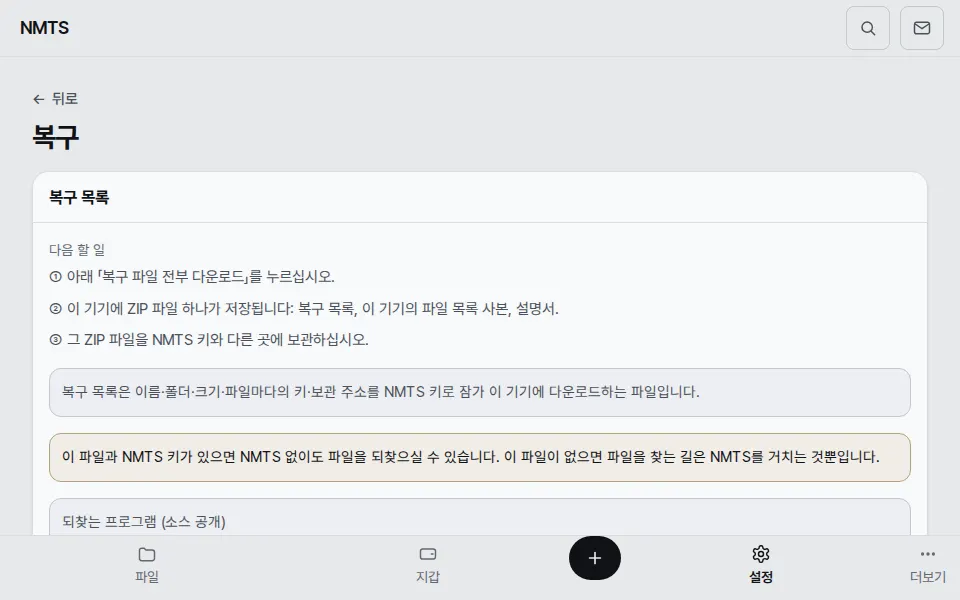The width and height of the screenshot is (960, 600).
Task: Open the 파일 tab
Action: pyautogui.click(x=147, y=564)
